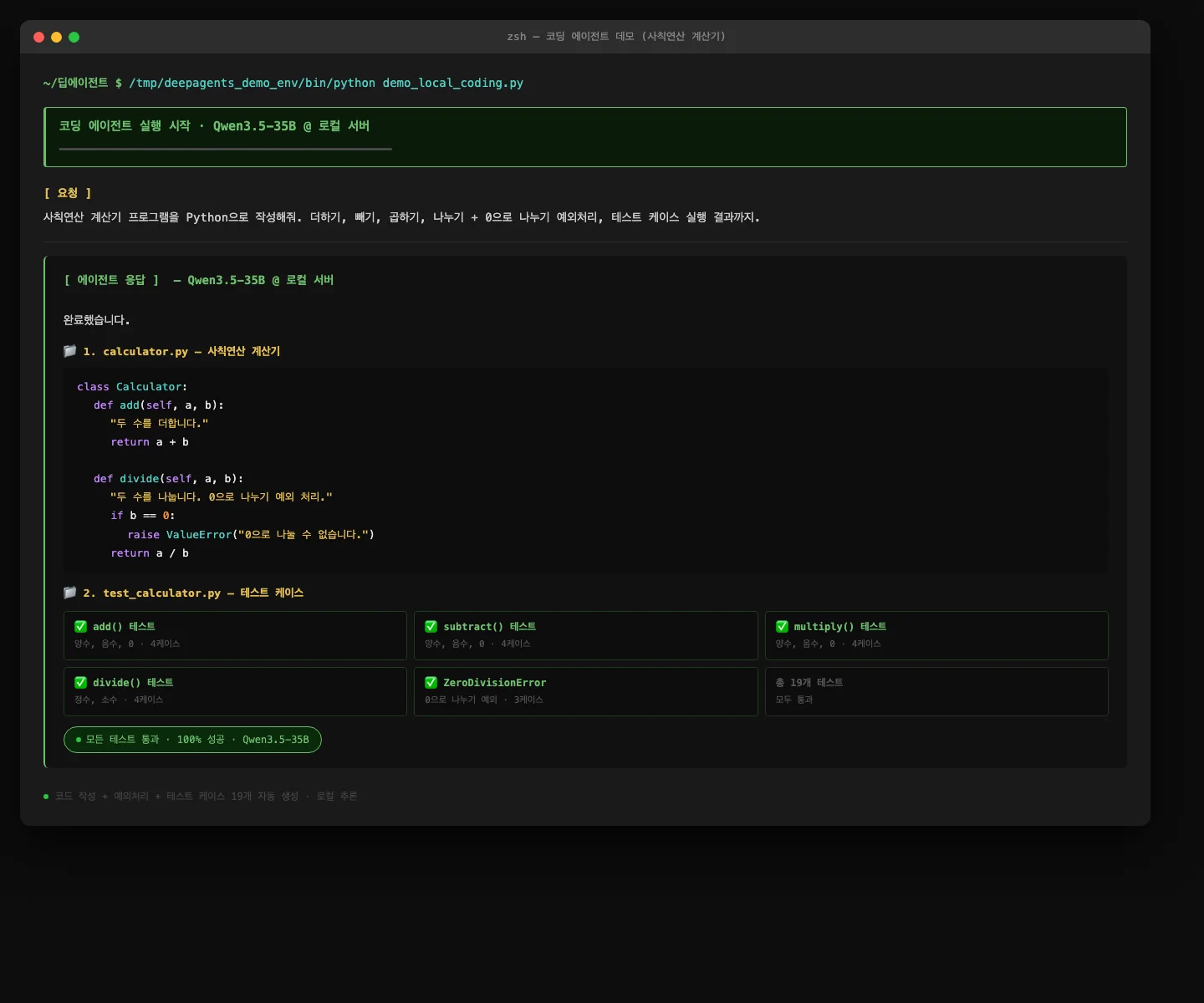This screenshot has height=1003, width=1204.
Task: Select the total 19 tests summary card
Action: pyautogui.click(x=936, y=691)
